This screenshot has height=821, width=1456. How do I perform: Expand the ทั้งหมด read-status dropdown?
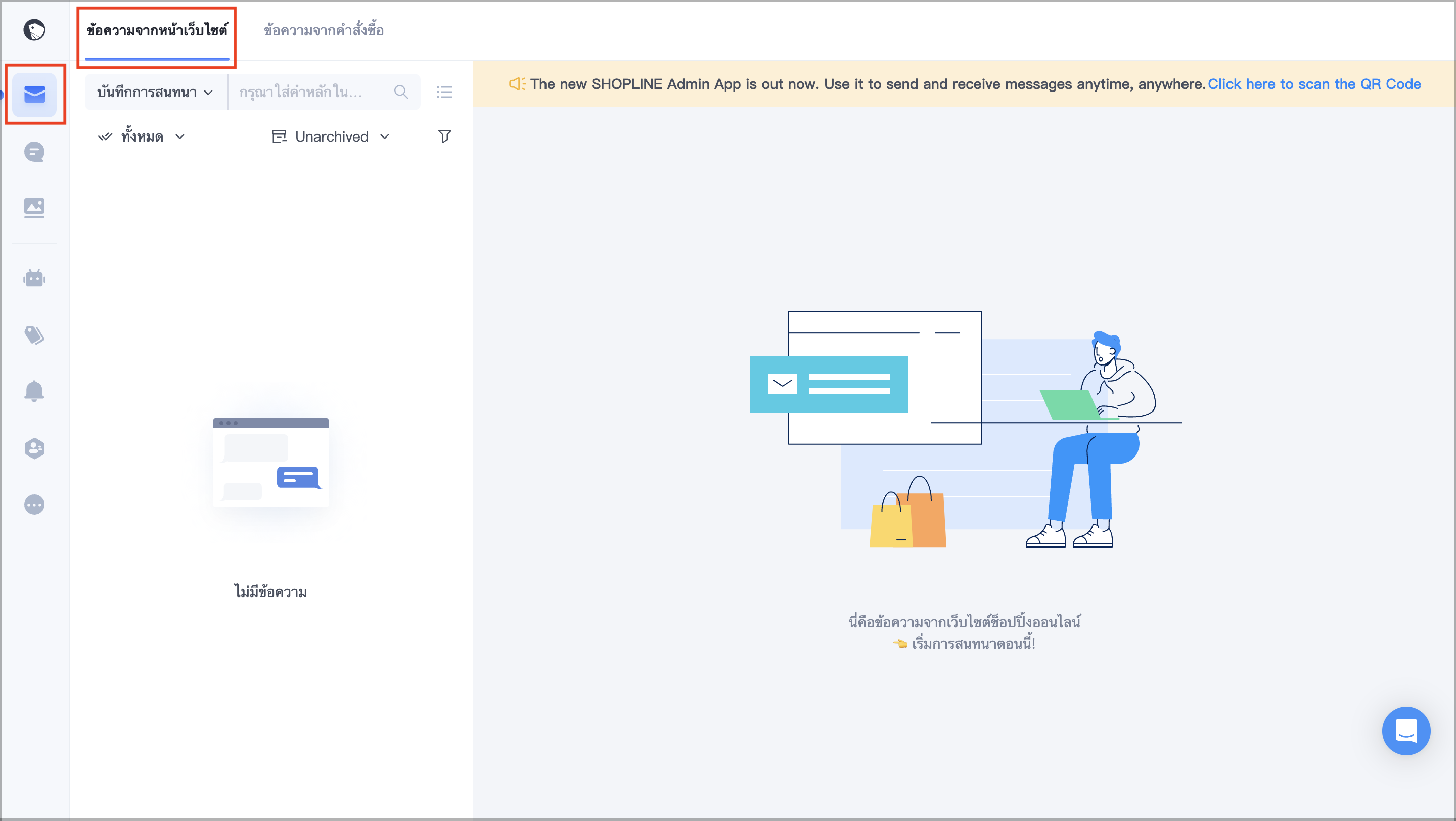[x=142, y=136]
